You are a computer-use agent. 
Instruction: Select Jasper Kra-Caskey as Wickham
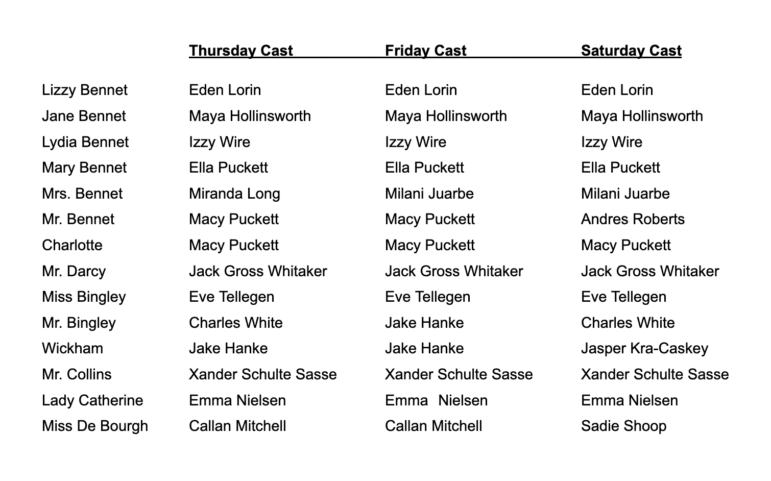[x=644, y=349]
